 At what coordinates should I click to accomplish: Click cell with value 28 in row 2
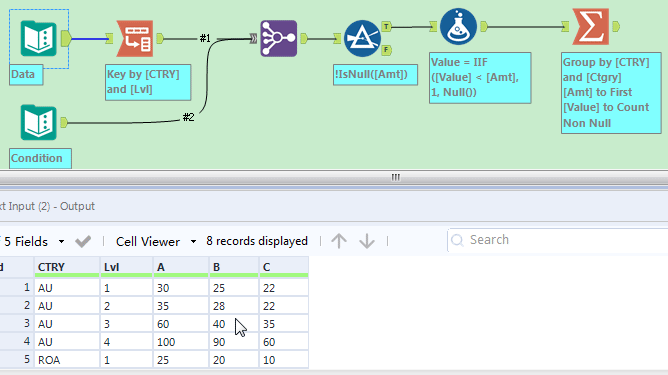233,306
